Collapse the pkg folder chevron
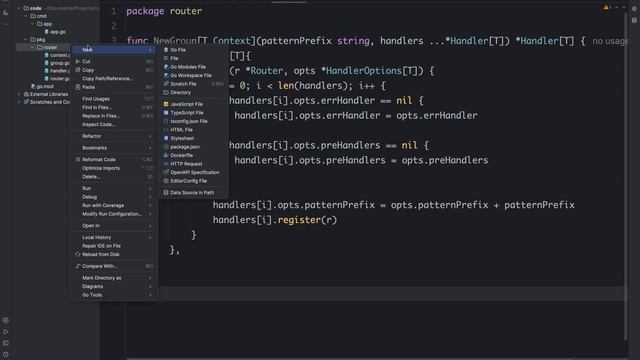 tap(26, 40)
